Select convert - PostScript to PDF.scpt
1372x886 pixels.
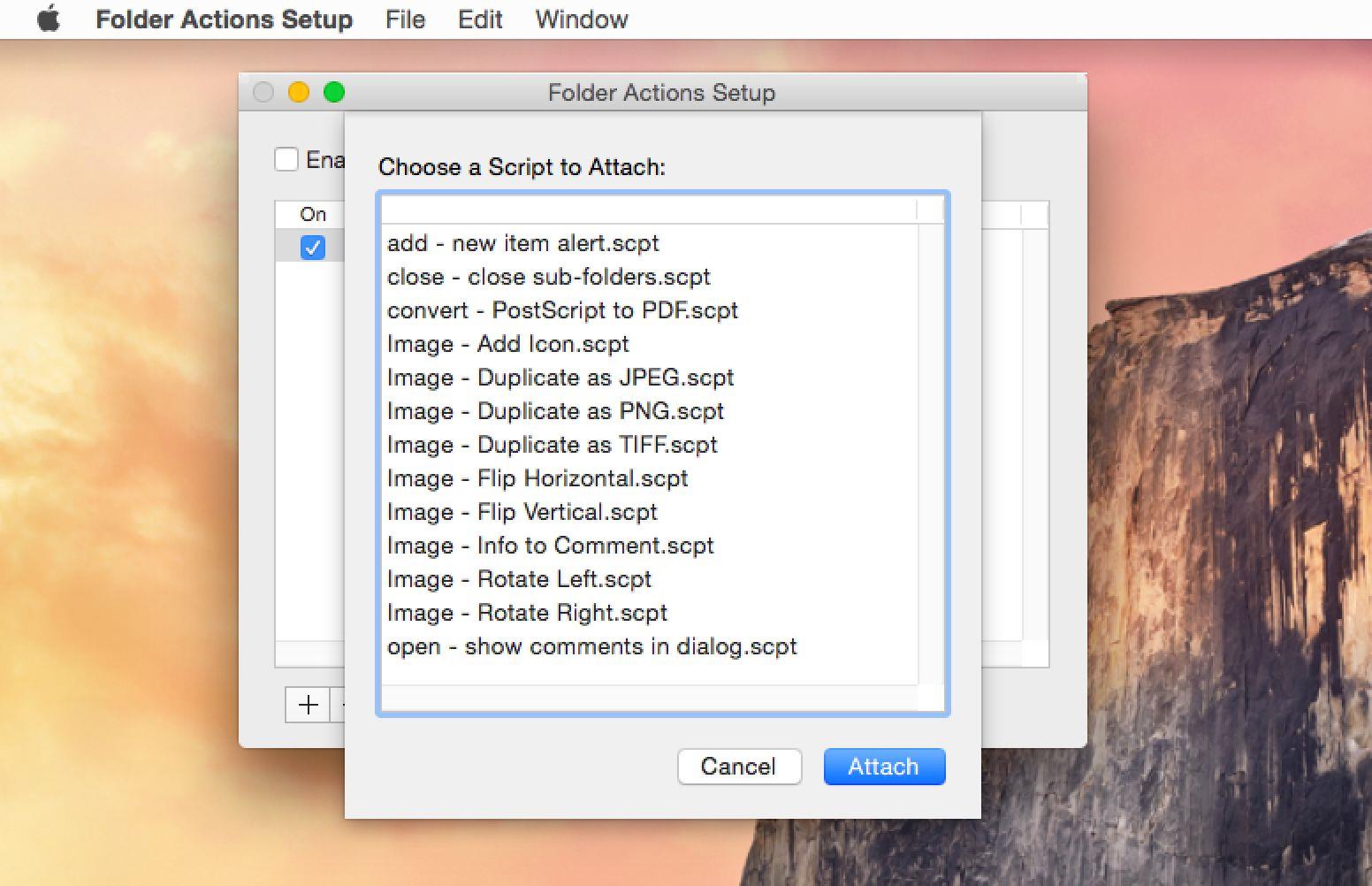coord(650,310)
